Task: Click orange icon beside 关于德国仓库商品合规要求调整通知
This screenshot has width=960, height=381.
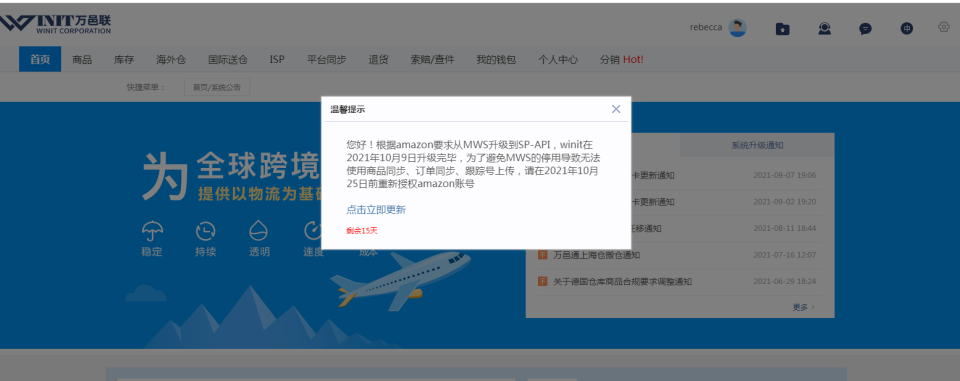Action: click(x=542, y=281)
